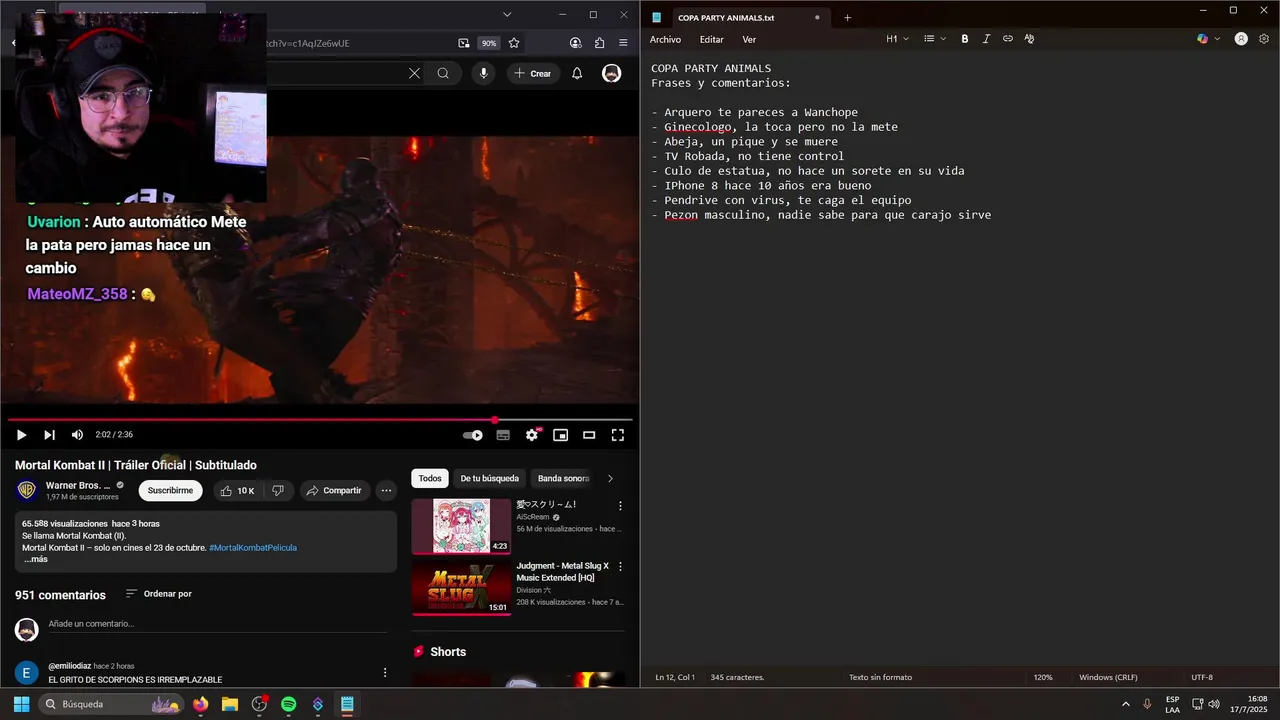Add a new Notepad tab

[x=847, y=17]
